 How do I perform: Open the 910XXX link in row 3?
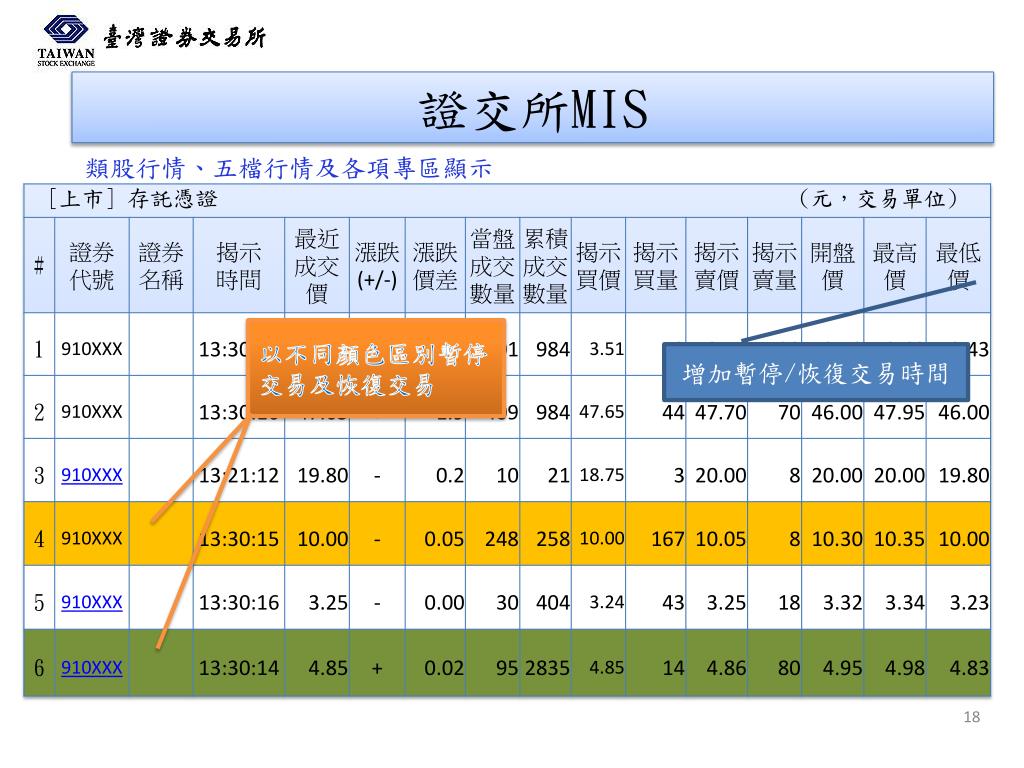[91, 475]
